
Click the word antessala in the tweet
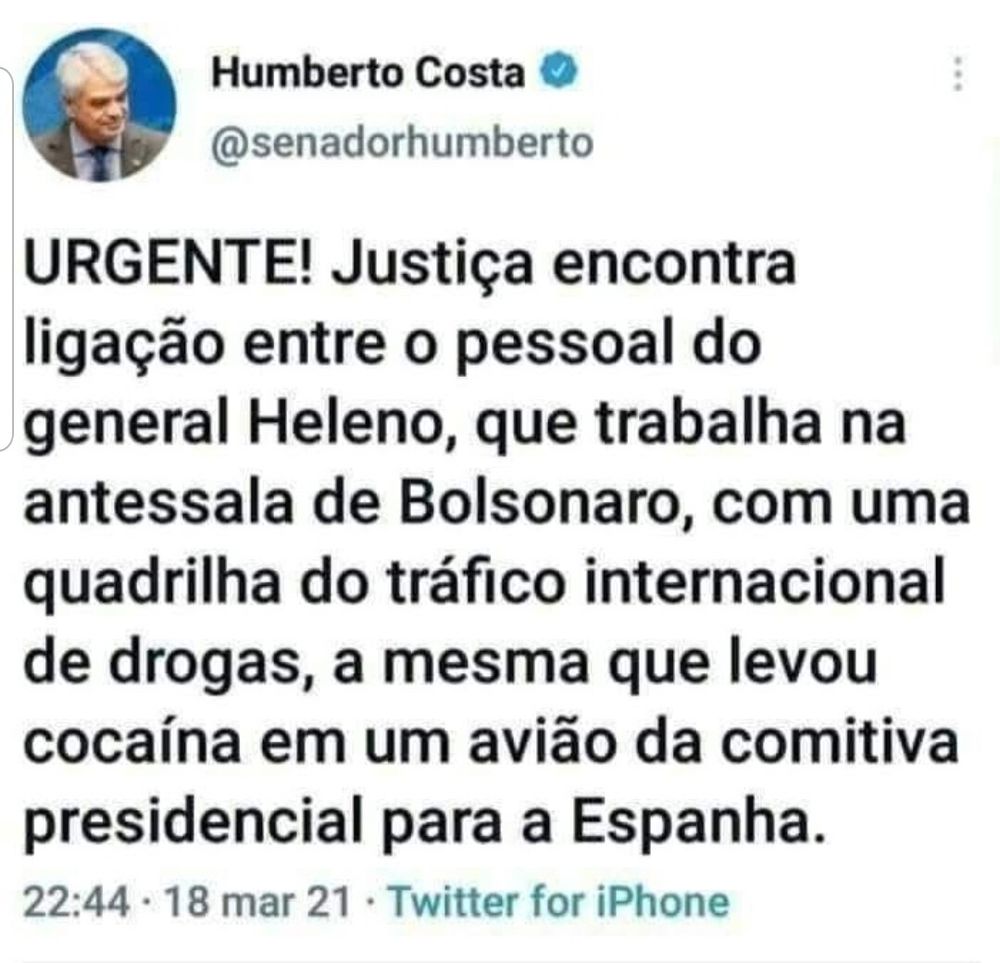point(158,504)
